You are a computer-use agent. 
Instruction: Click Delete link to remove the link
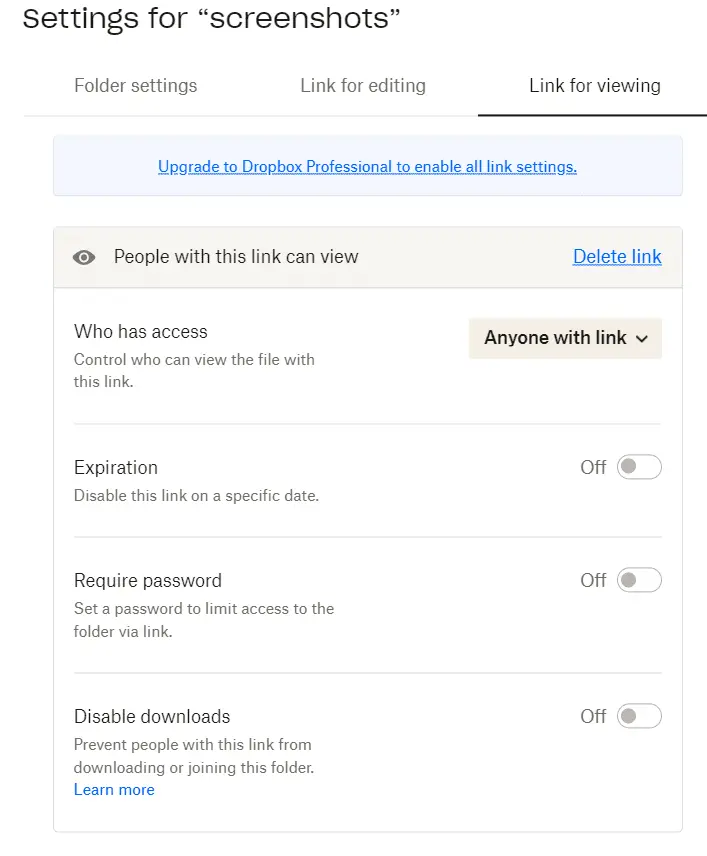(x=617, y=257)
